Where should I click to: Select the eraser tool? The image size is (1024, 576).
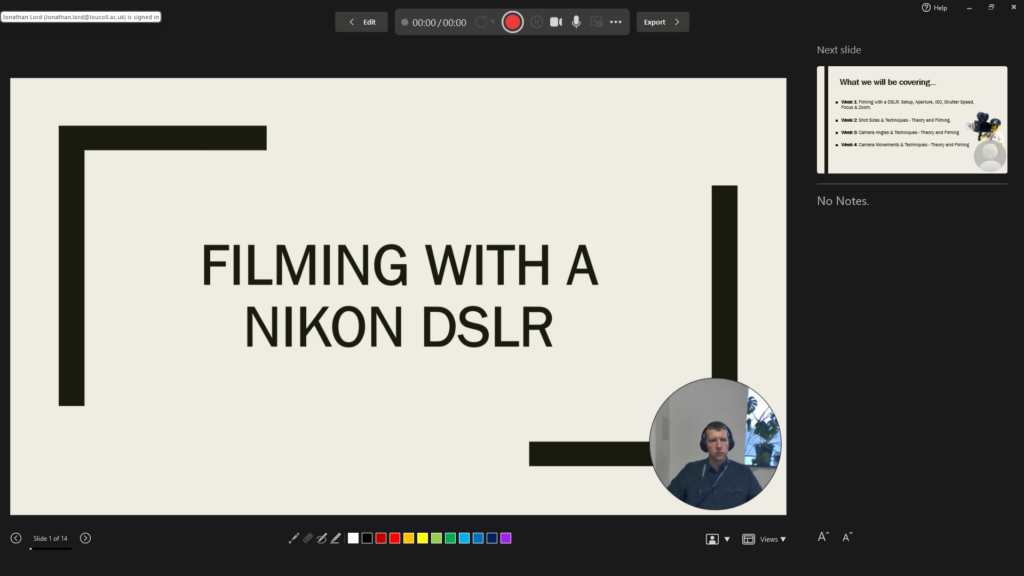[x=308, y=538]
